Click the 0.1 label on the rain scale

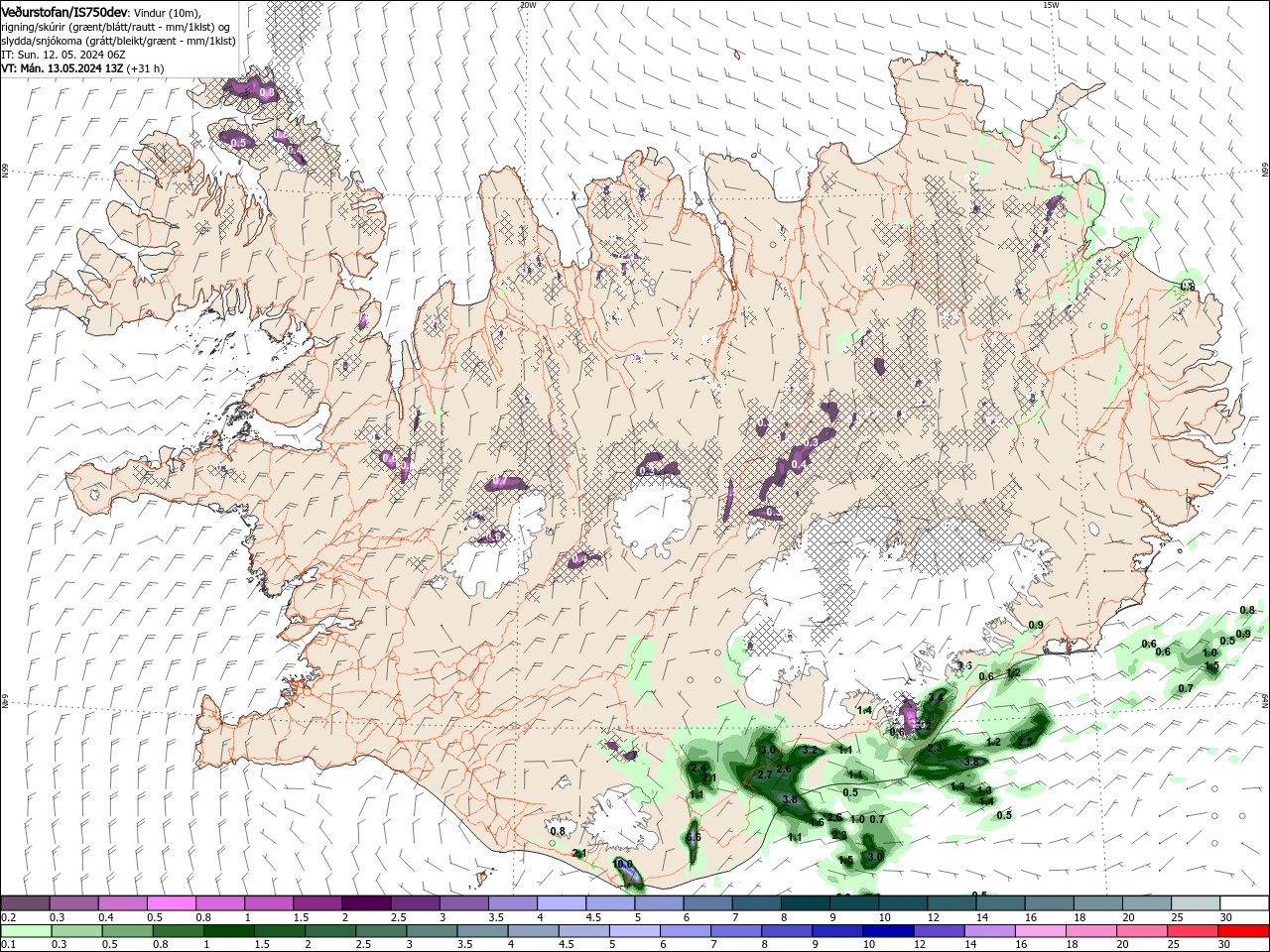(x=9, y=944)
